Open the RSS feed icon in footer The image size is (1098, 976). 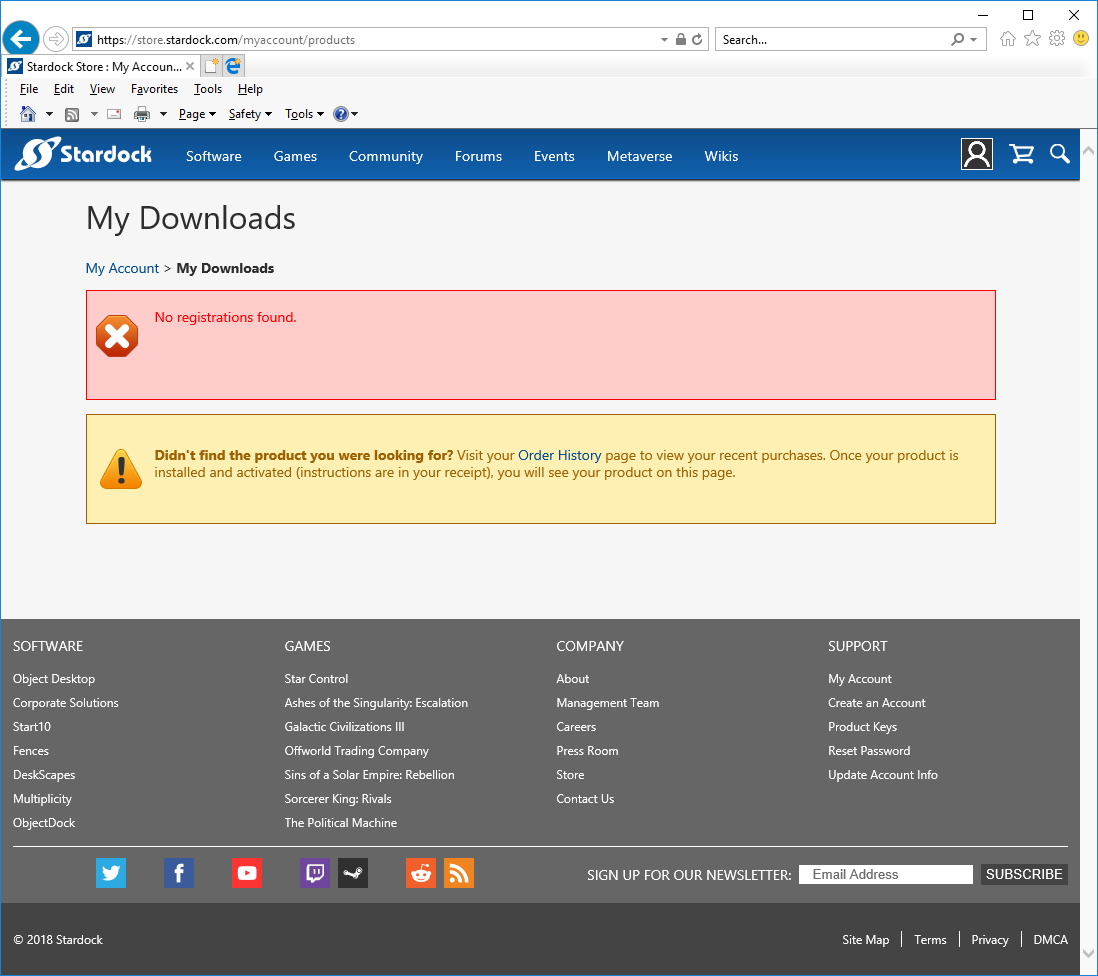459,873
